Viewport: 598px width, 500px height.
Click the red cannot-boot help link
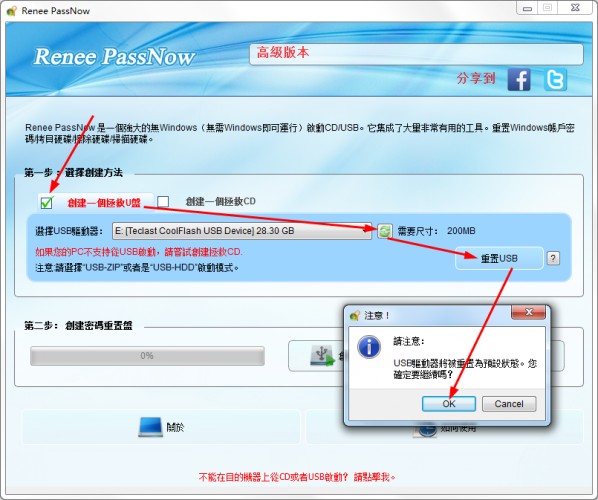pyautogui.click(x=297, y=477)
